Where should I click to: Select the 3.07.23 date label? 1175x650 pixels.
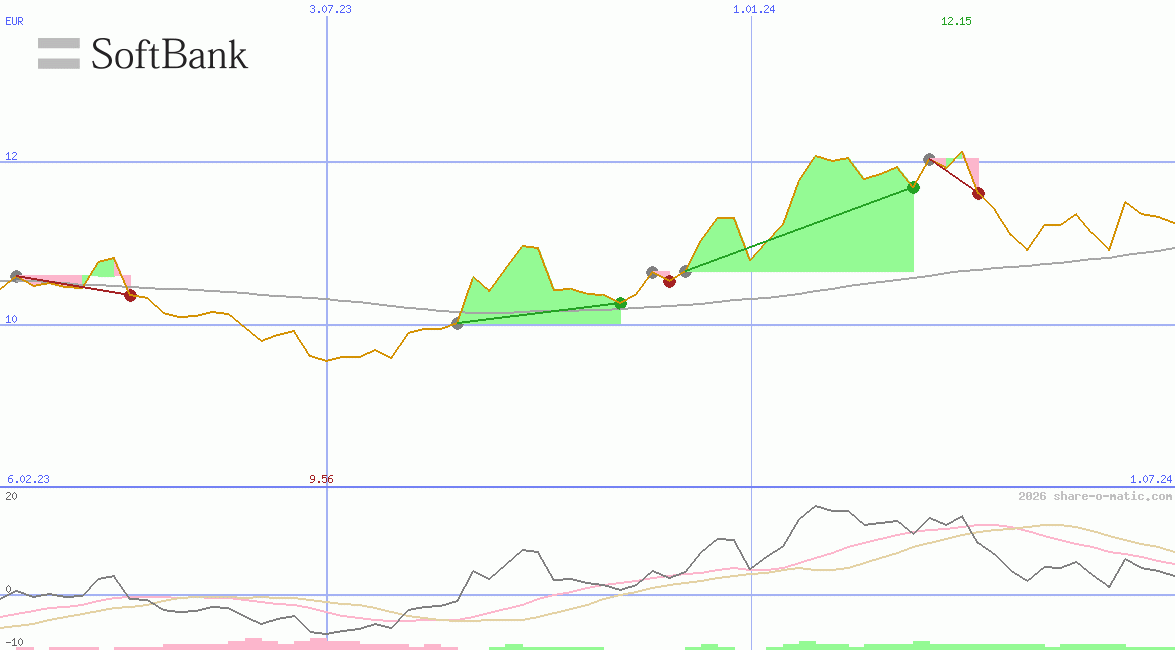point(332,8)
